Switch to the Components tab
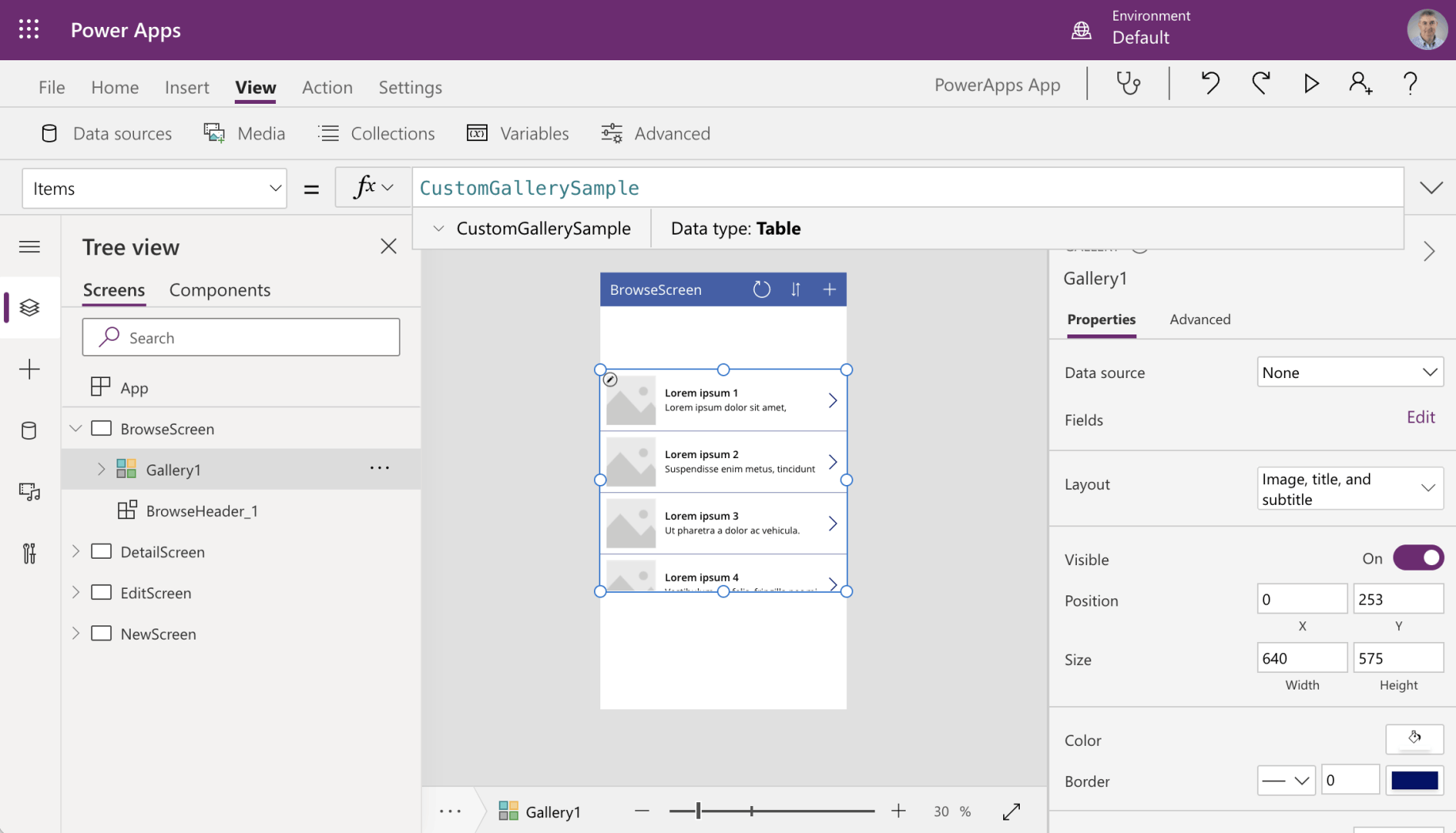The image size is (1456, 833). [220, 290]
